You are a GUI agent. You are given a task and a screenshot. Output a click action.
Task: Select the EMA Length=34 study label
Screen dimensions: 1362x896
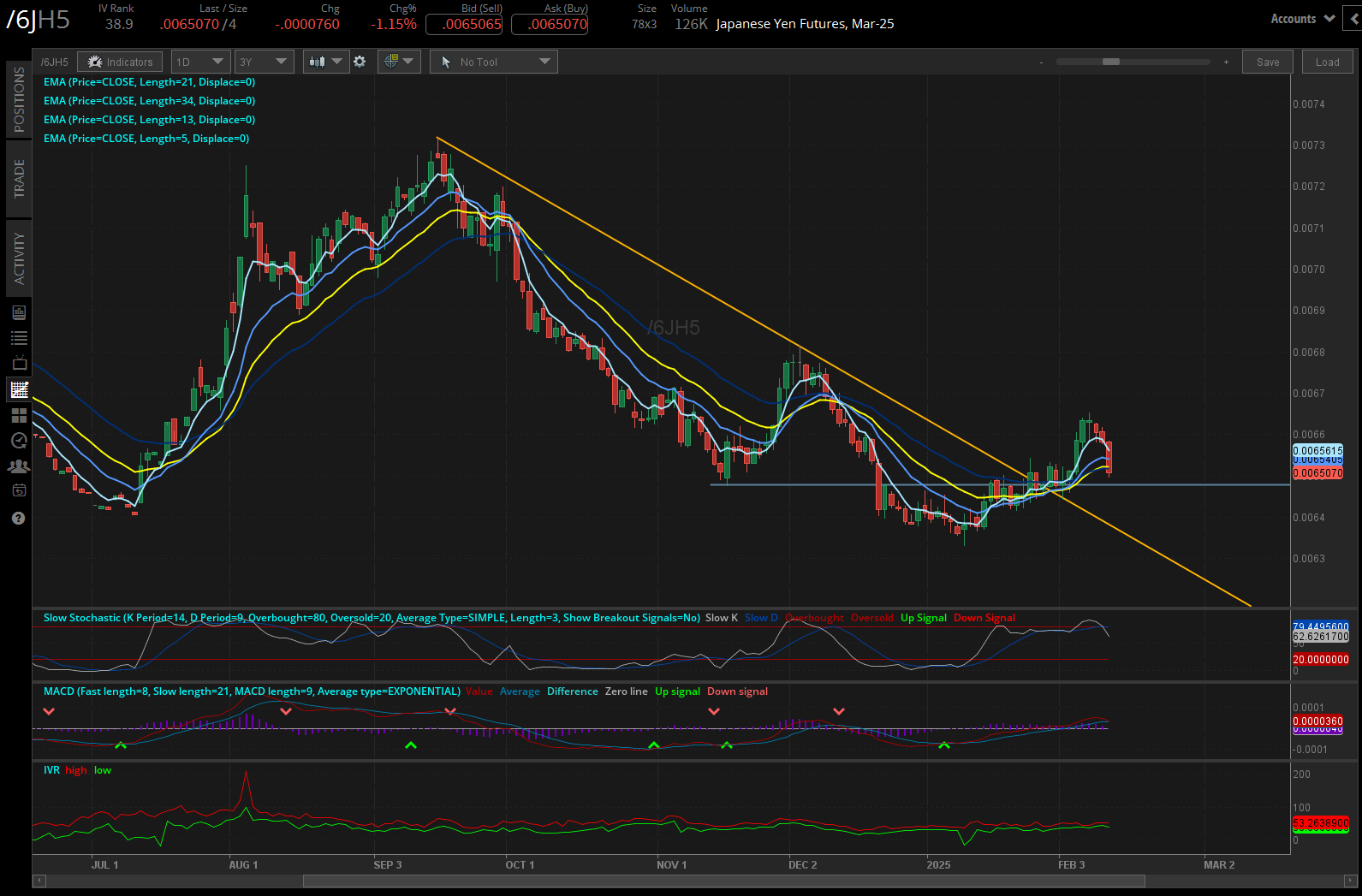click(150, 101)
